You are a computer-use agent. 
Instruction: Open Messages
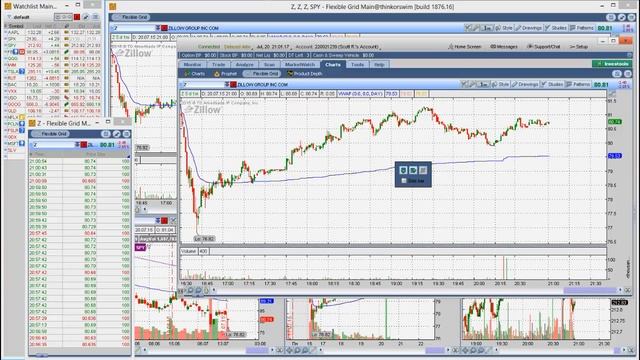(x=504, y=47)
